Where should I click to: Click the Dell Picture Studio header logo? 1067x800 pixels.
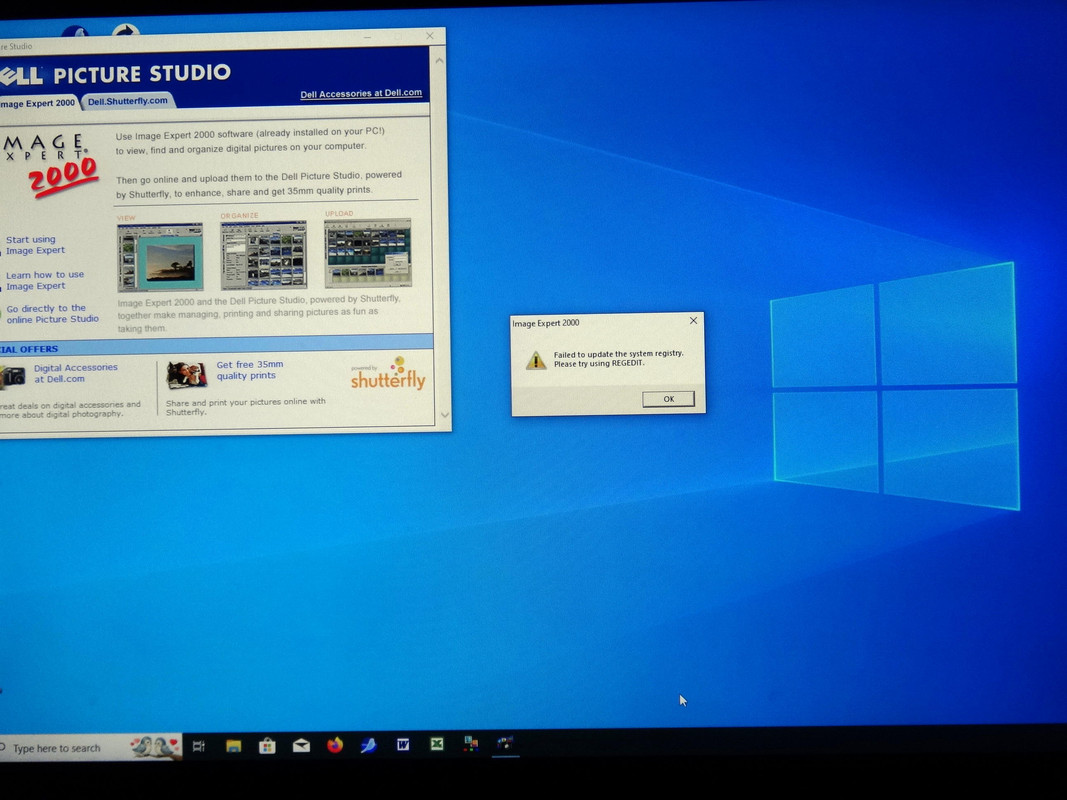[x=116, y=73]
